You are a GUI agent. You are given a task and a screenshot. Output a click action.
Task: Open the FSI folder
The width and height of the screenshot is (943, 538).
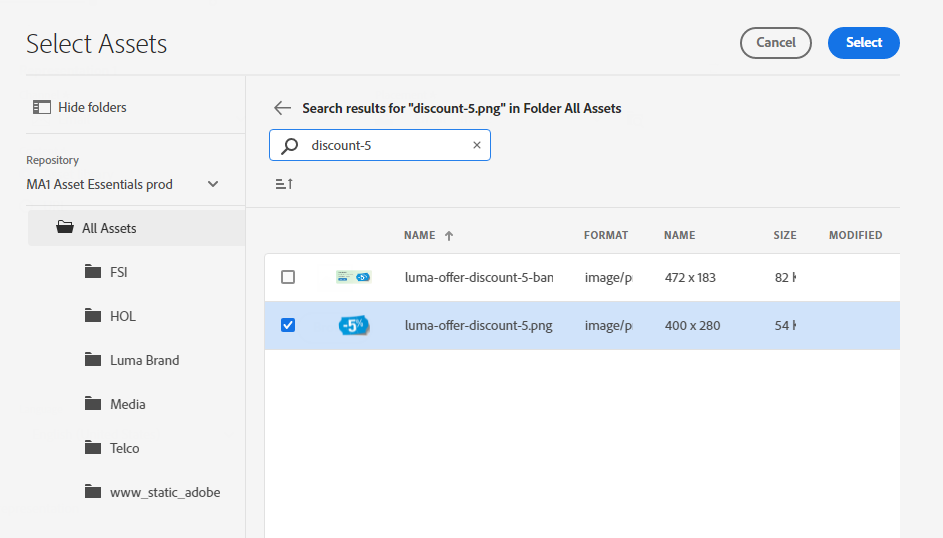(118, 272)
